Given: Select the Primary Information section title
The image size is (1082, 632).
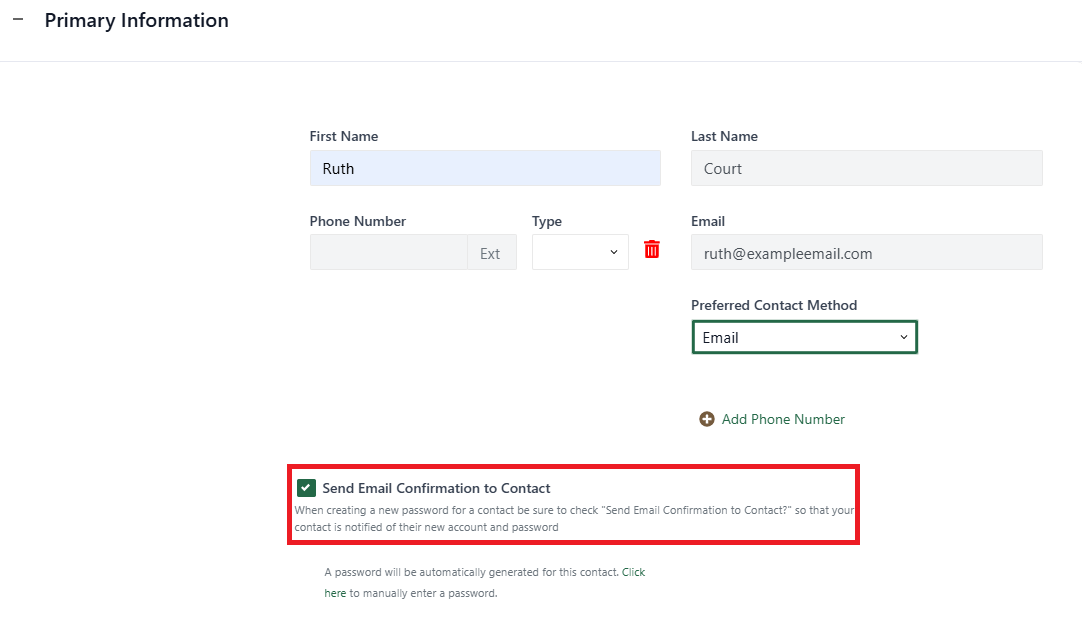Looking at the screenshot, I should pos(136,20).
